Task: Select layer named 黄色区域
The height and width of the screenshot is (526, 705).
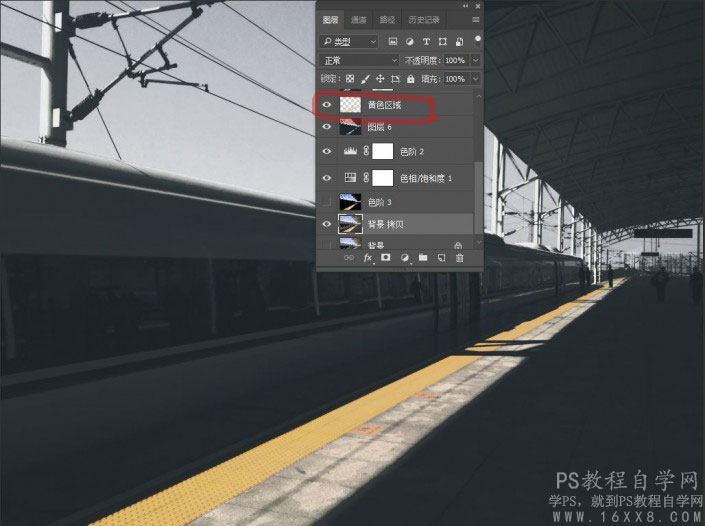Action: [x=384, y=105]
